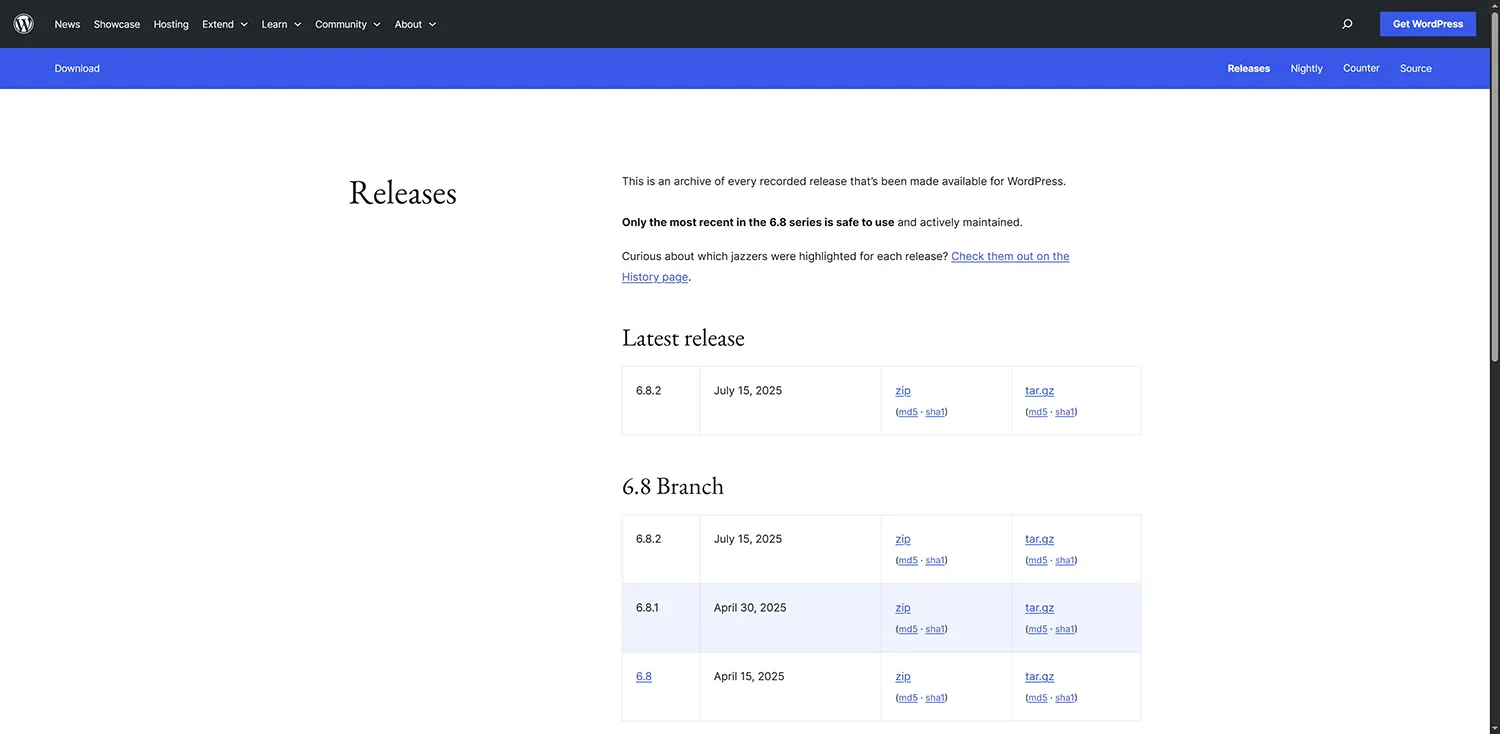Select the News menu item

(66, 24)
